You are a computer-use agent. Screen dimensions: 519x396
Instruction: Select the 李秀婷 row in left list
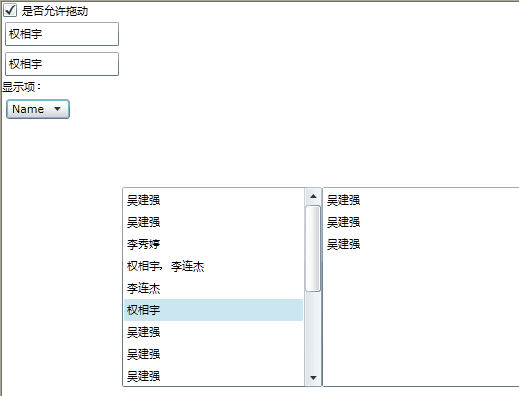213,244
